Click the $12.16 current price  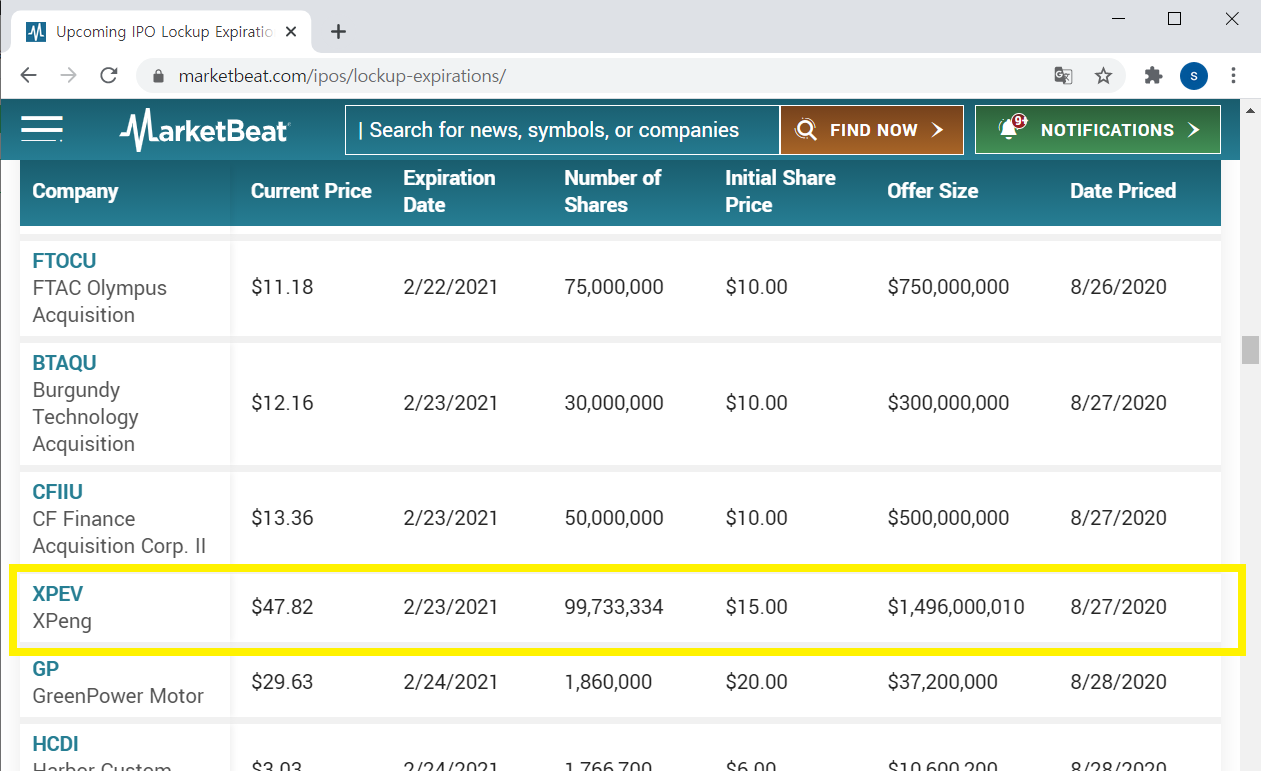click(x=282, y=404)
